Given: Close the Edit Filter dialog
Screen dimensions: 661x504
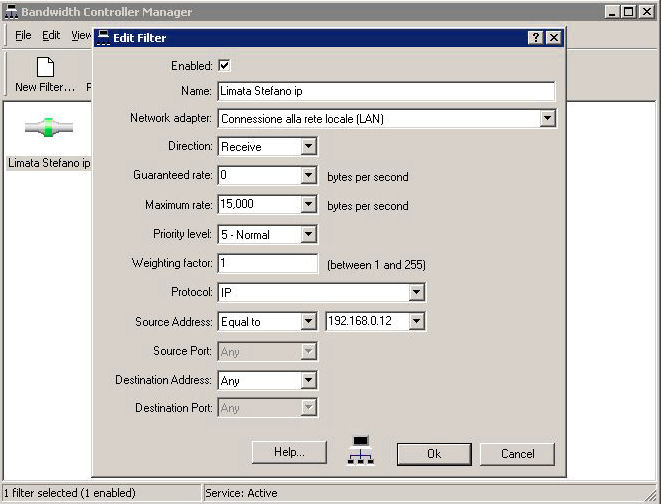Looking at the screenshot, I should point(554,38).
